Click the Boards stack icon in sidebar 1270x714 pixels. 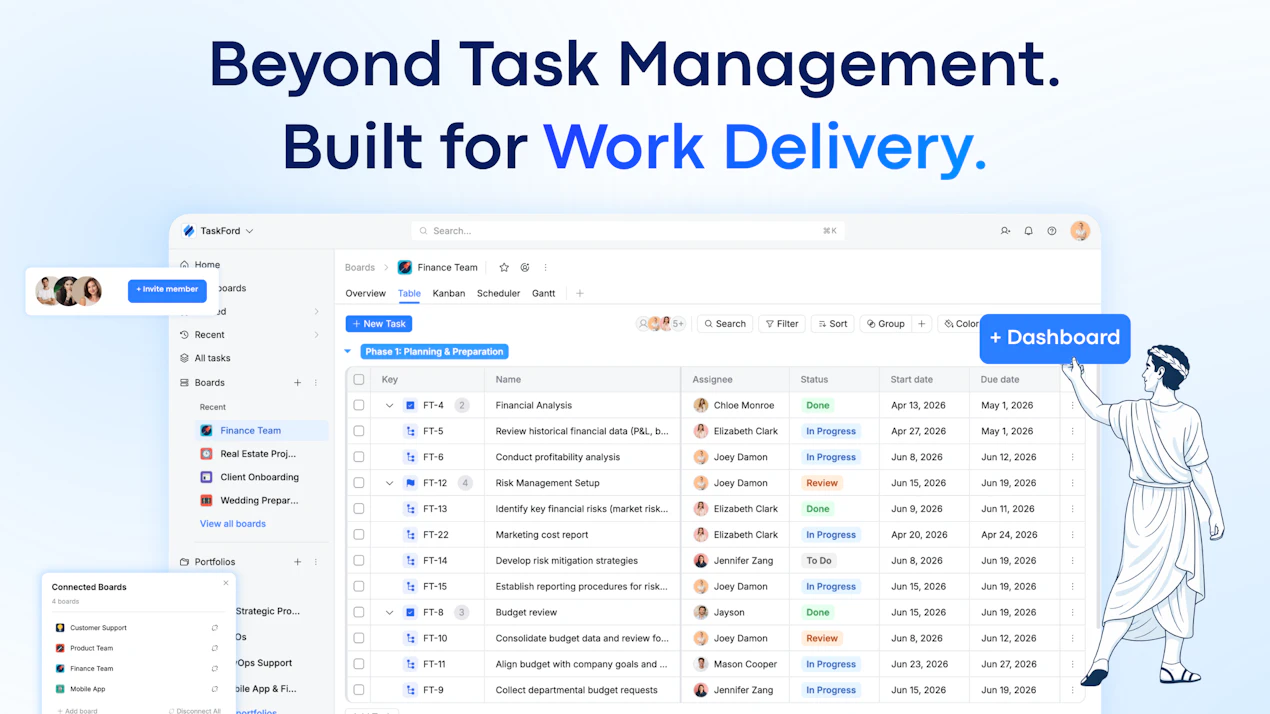click(184, 383)
